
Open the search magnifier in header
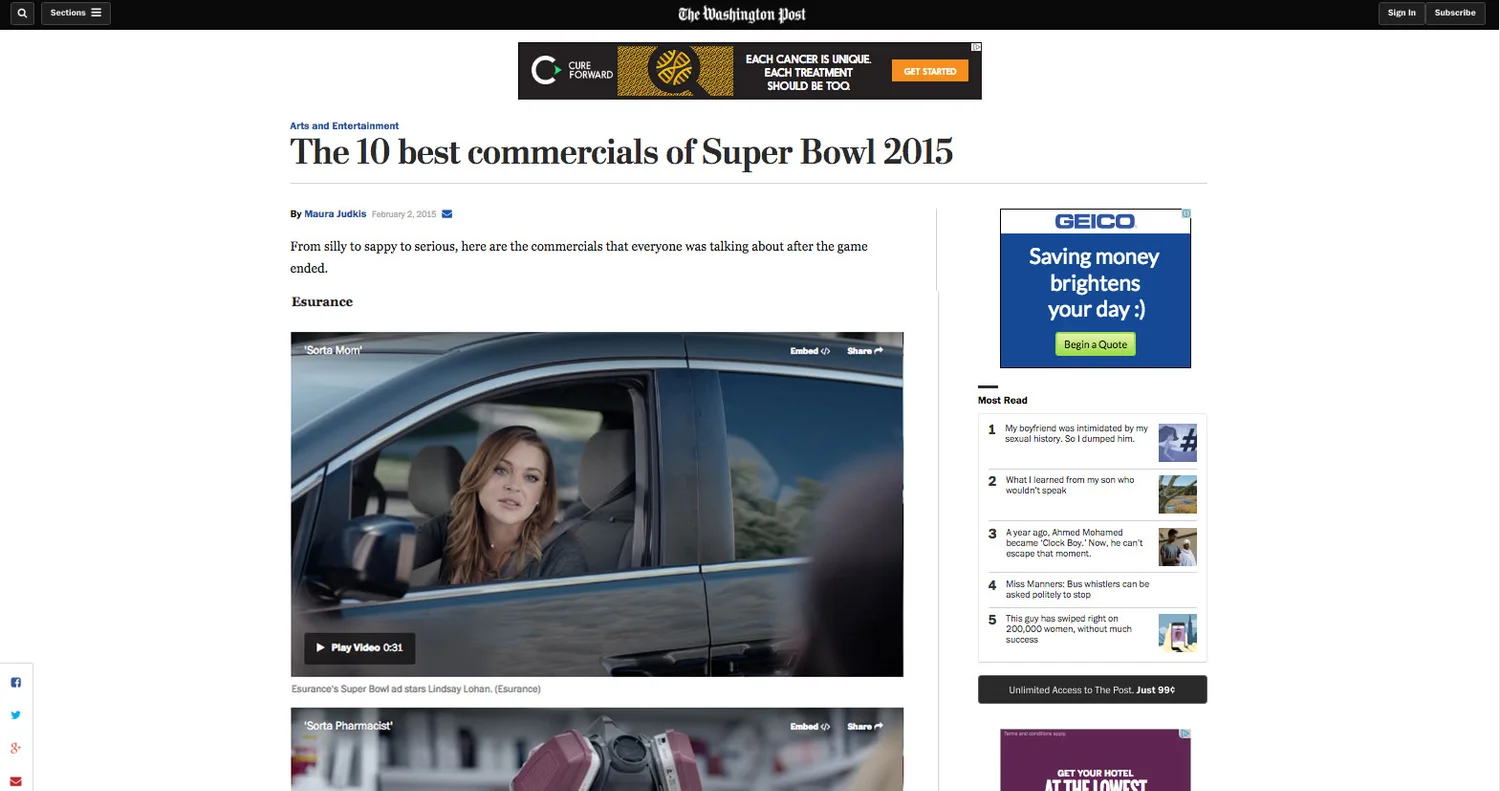(21, 13)
